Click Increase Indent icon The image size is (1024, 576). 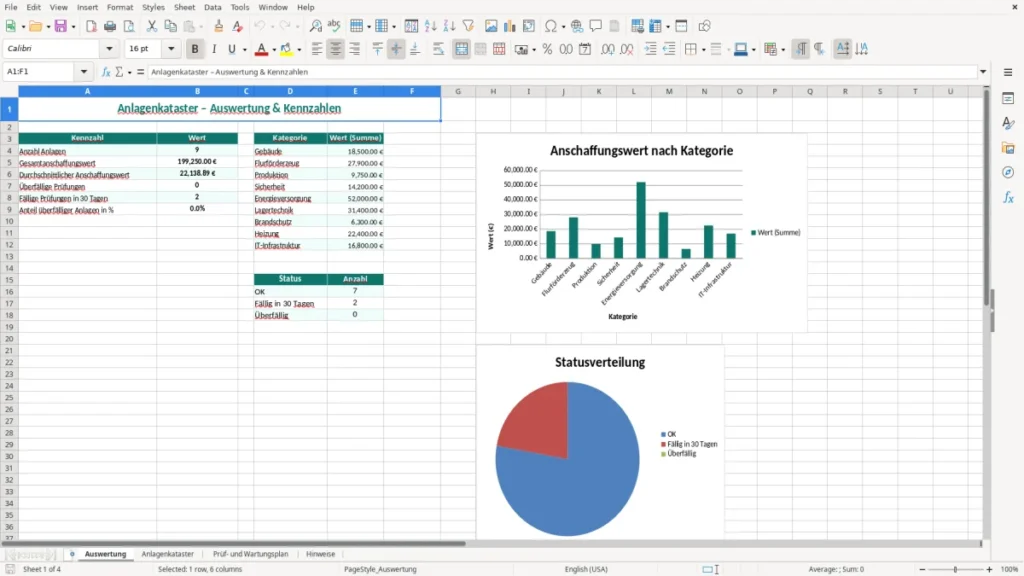tap(650, 49)
